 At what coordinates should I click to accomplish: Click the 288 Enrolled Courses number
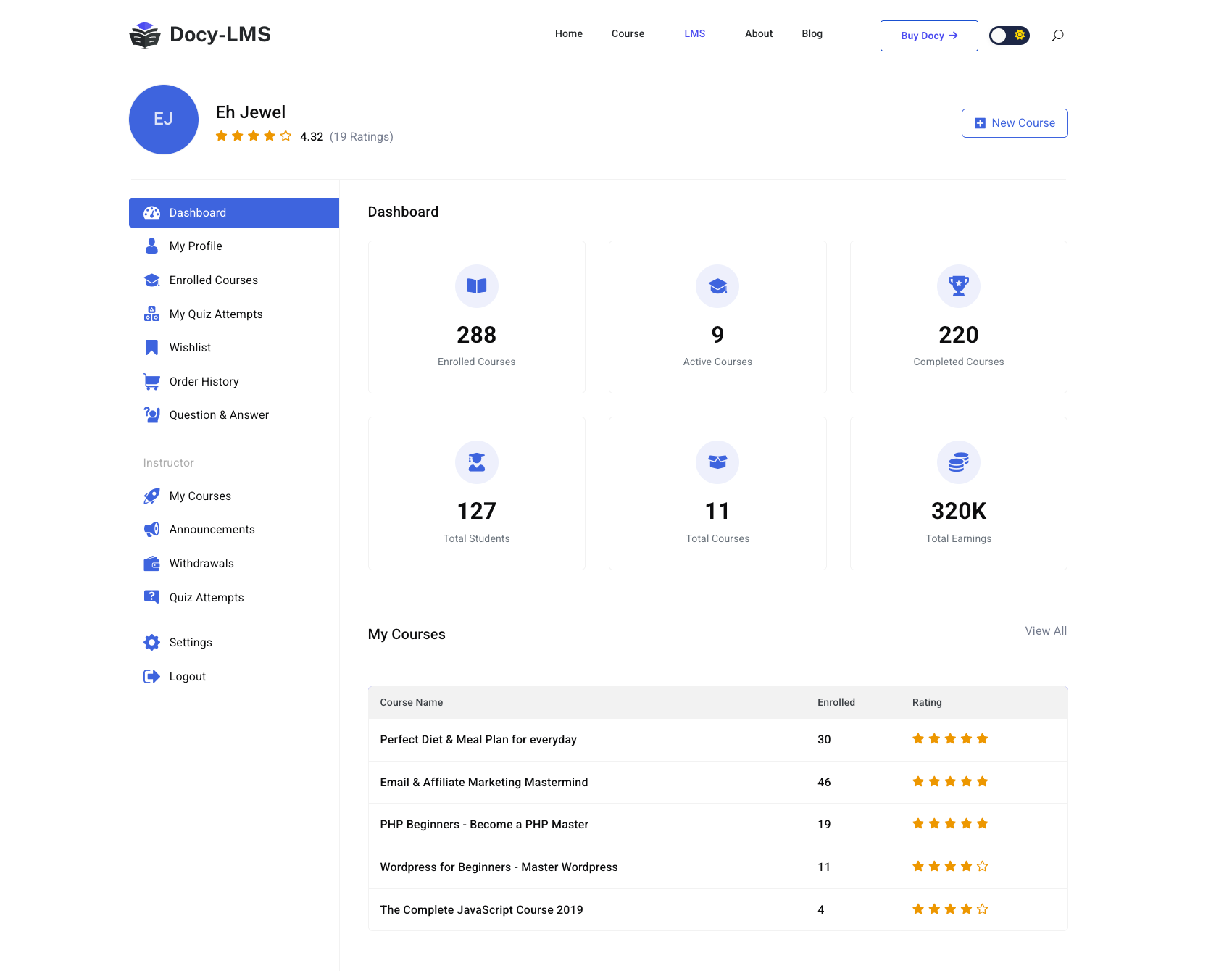point(477,335)
